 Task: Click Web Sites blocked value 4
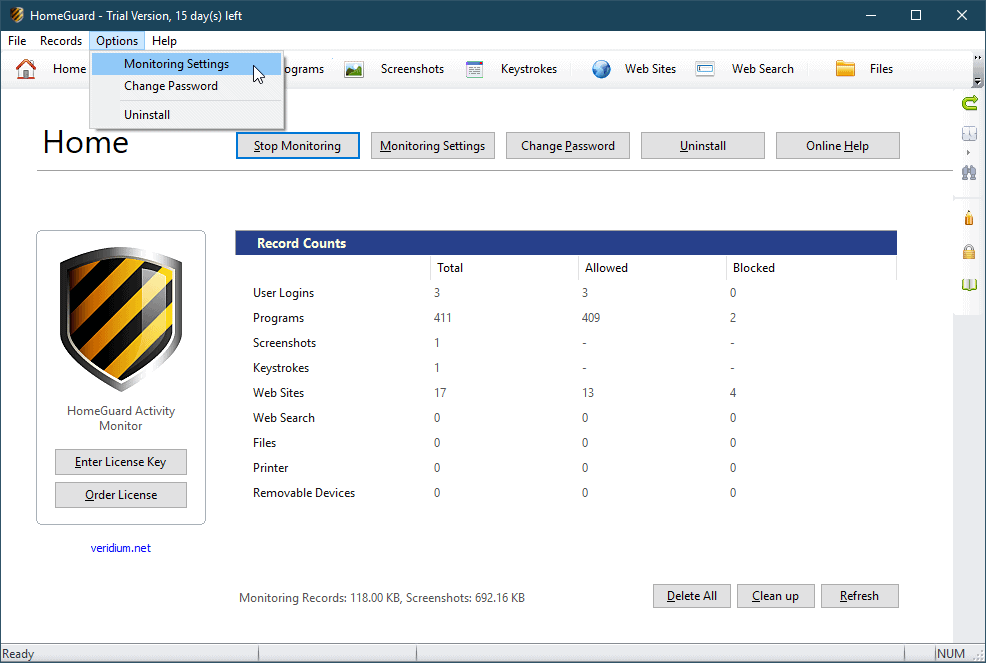click(733, 393)
